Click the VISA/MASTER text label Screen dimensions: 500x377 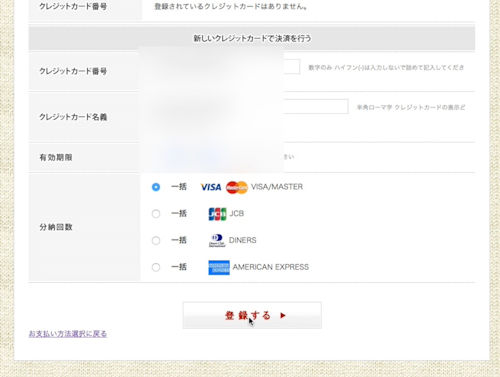click(277, 187)
